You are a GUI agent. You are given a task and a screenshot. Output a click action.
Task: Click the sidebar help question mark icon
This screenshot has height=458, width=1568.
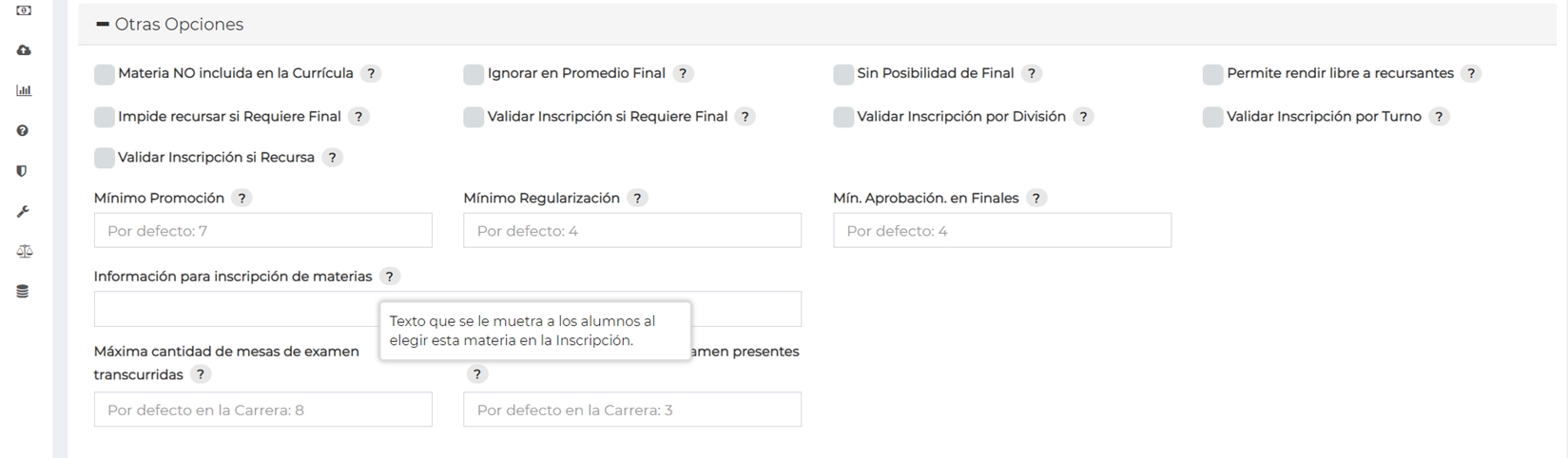click(x=24, y=131)
